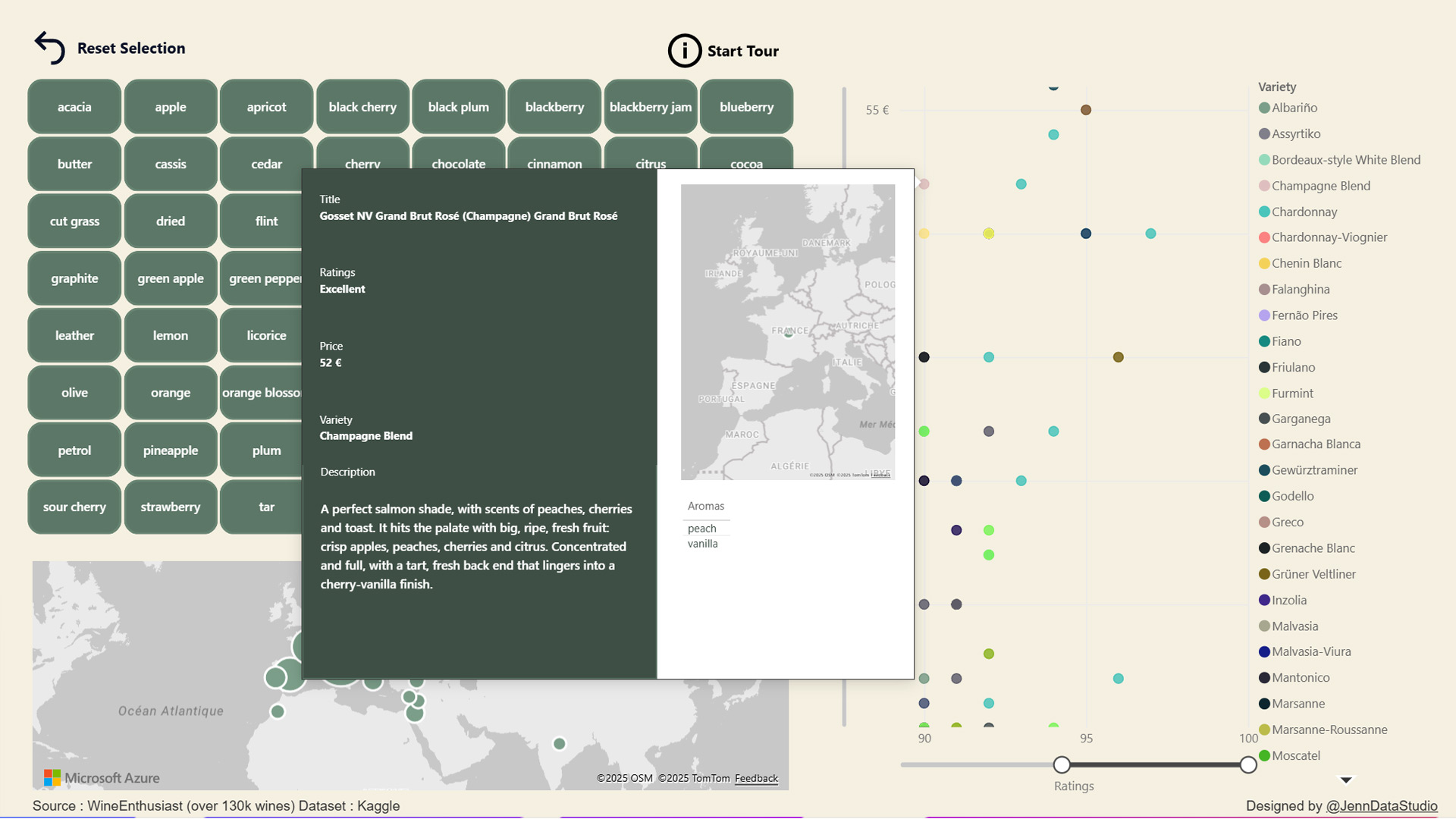Select Falanghina legend entry
Screen dimensions: 1456x819
pos(1294,290)
